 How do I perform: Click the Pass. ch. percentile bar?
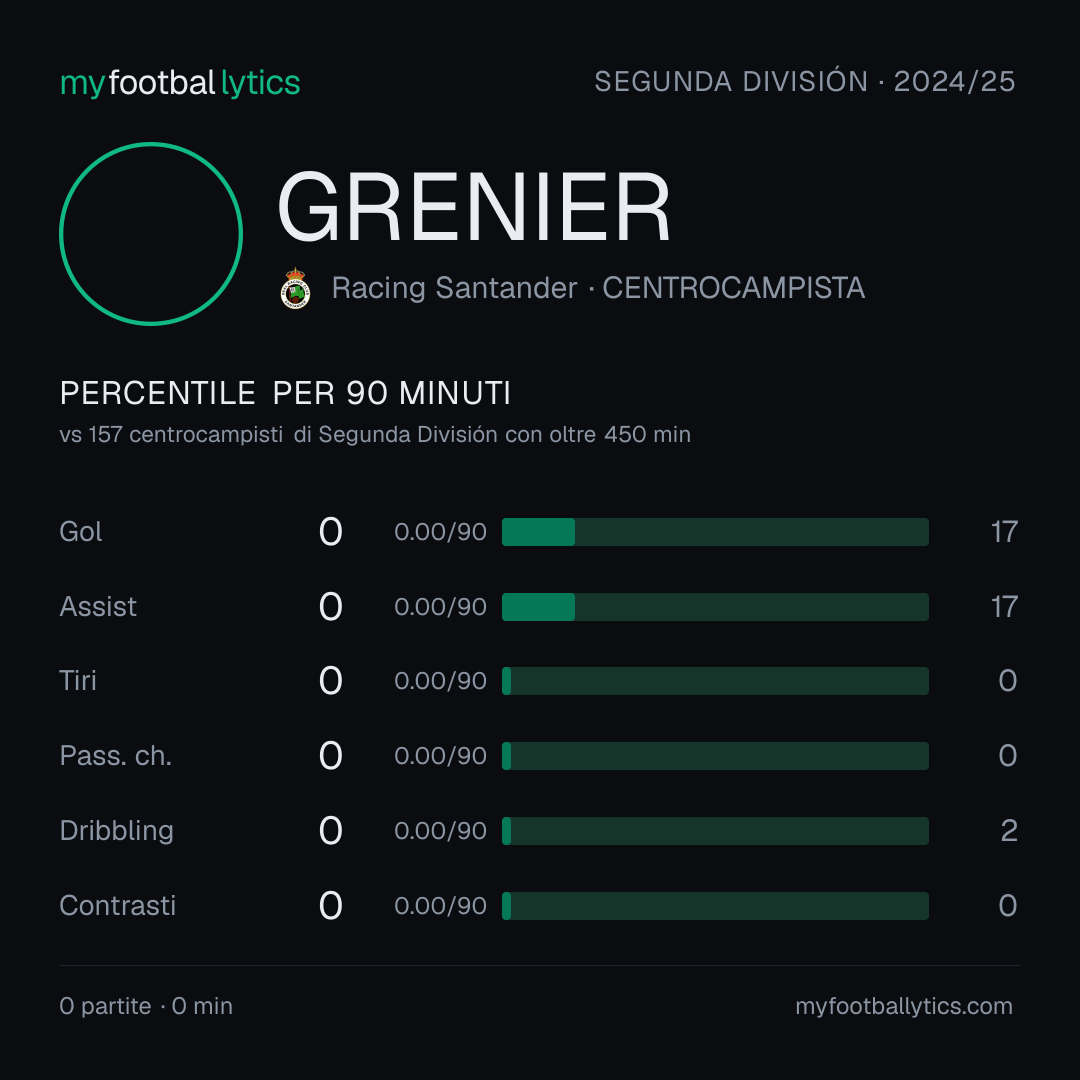[x=715, y=756]
